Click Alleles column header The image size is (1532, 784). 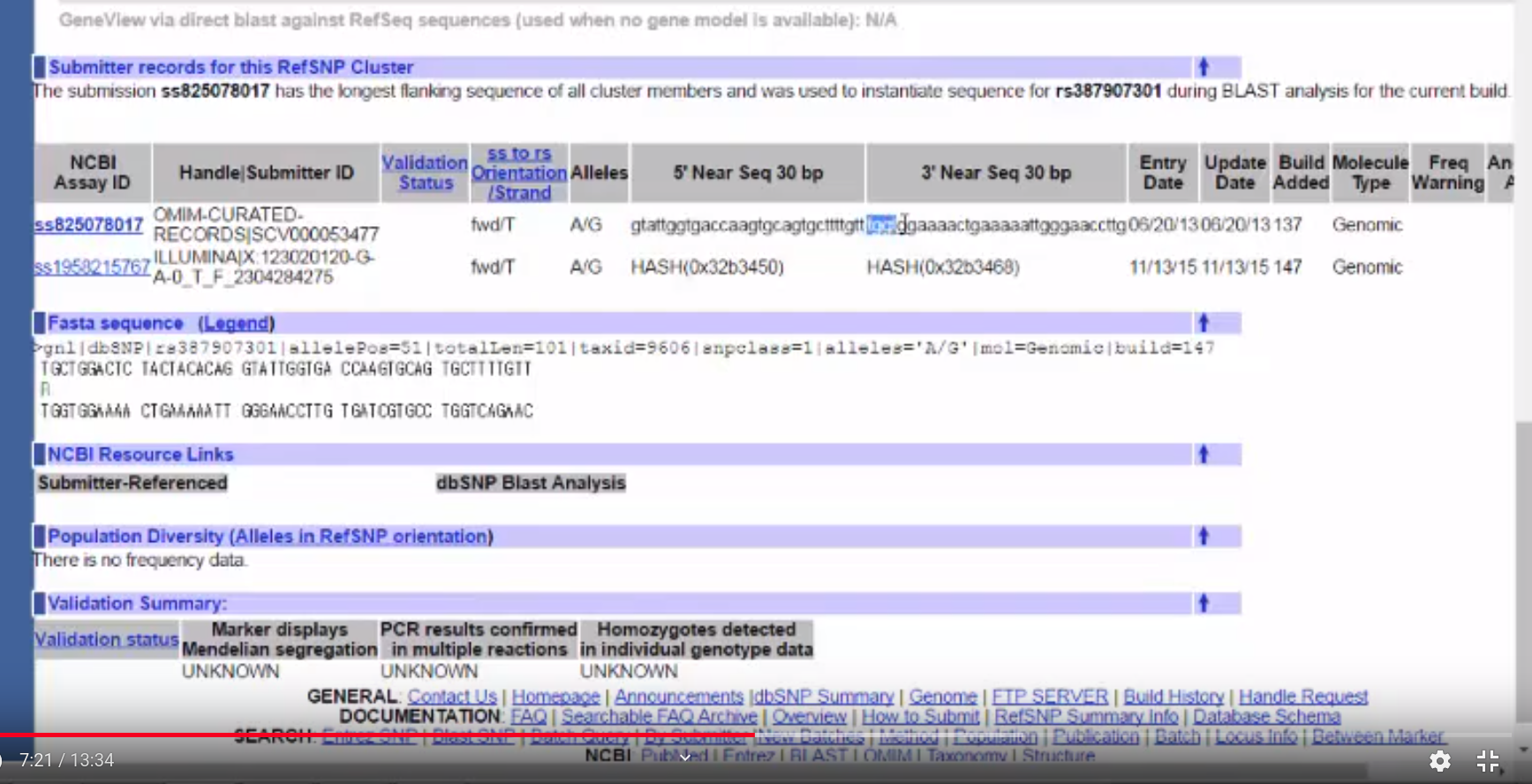coord(599,173)
